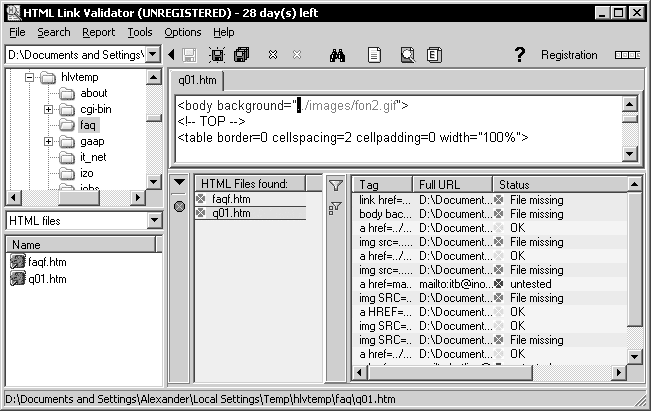Open the HTML files type dropdown
The width and height of the screenshot is (651, 411).
[x=152, y=220]
